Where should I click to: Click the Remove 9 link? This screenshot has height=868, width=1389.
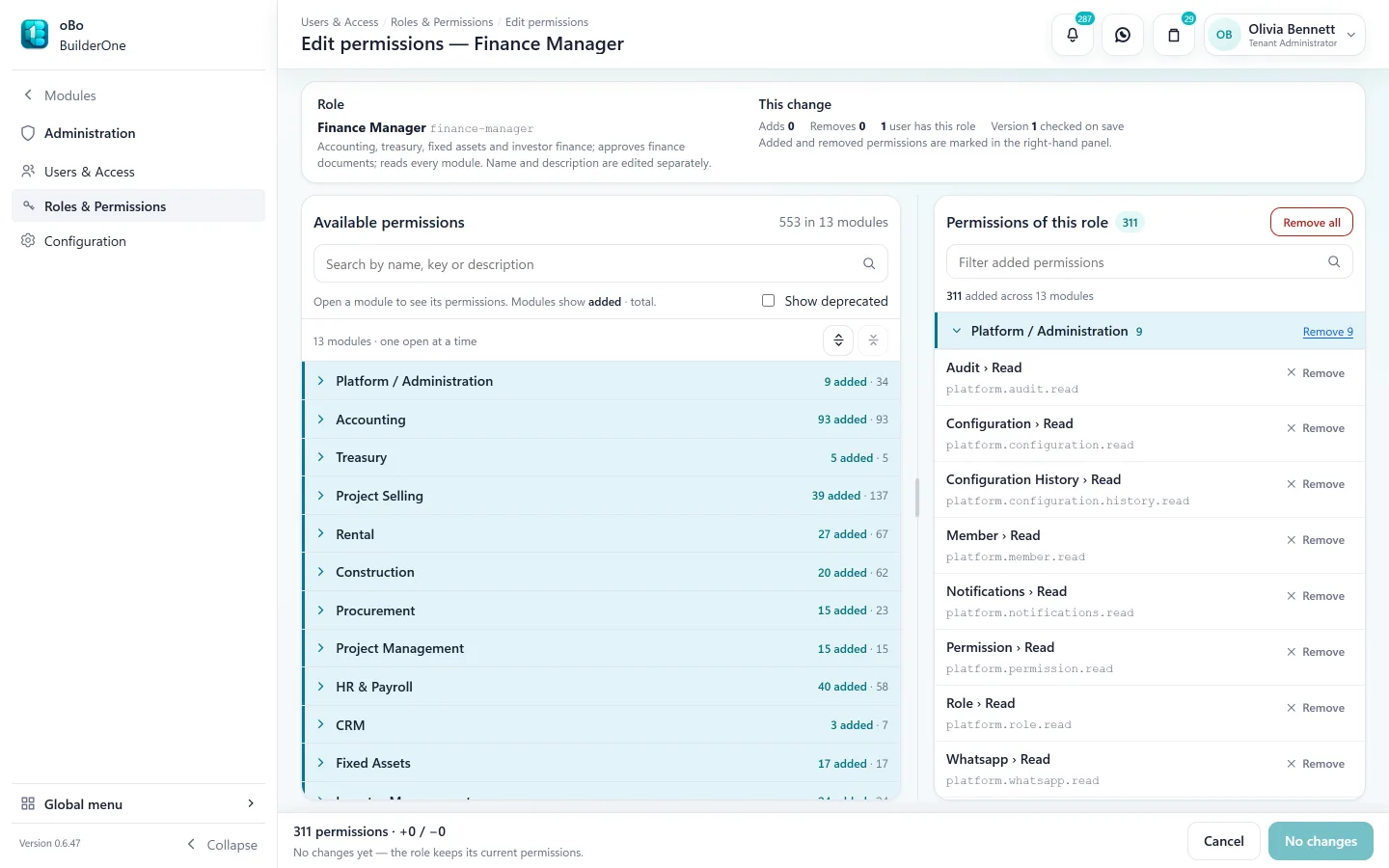[x=1327, y=332]
